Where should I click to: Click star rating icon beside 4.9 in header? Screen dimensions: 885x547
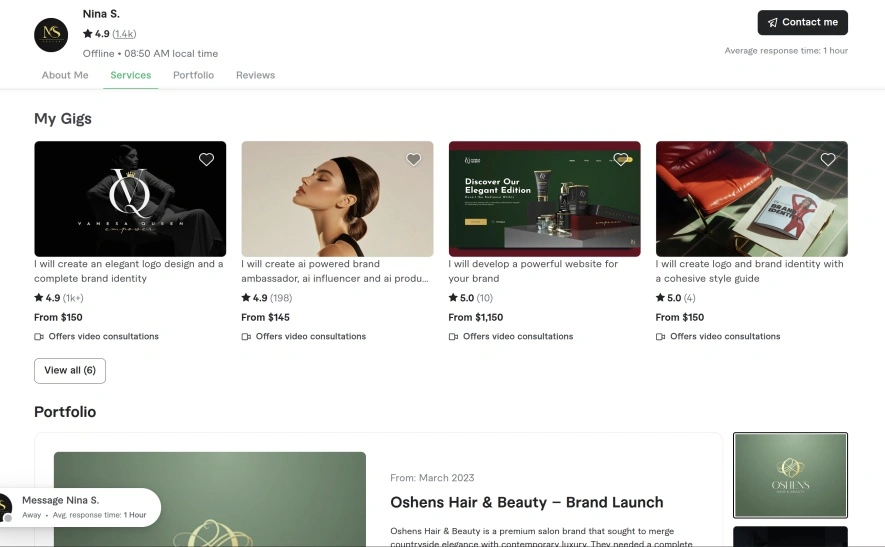[88, 34]
